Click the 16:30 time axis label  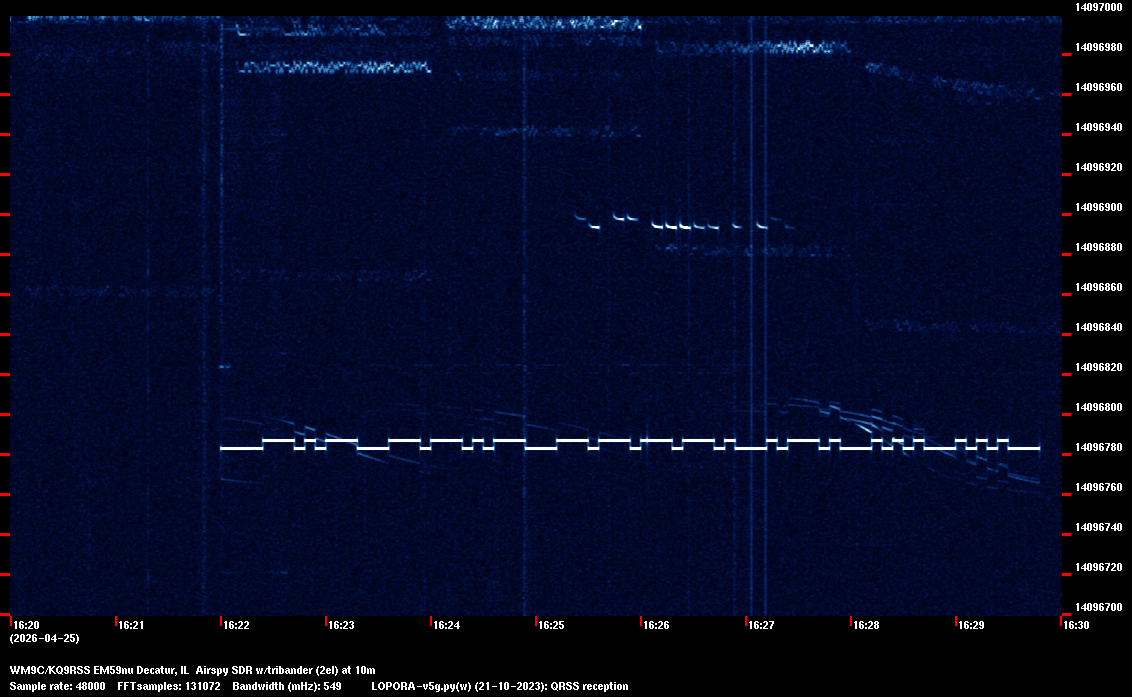1076,626
